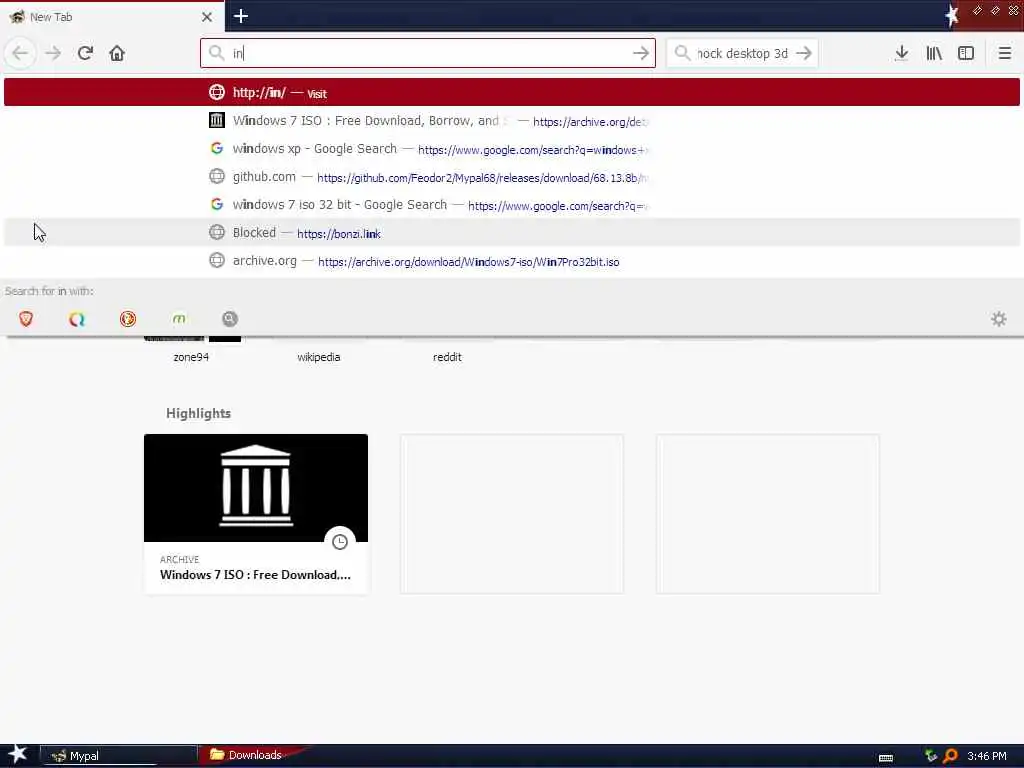
Task: Open the Library icon in toolbar
Action: (x=934, y=53)
